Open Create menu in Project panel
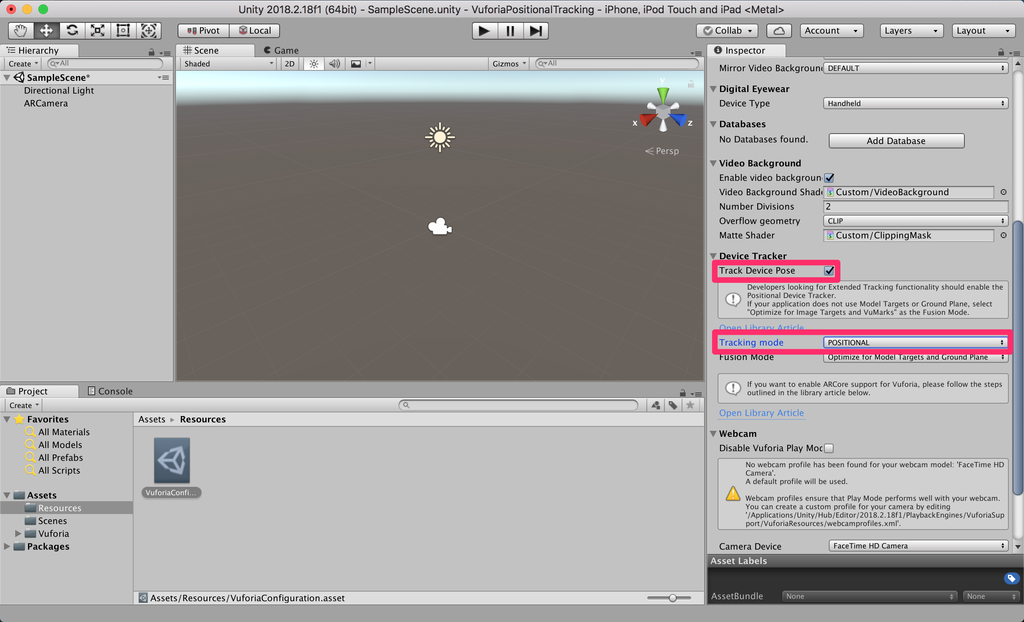The width and height of the screenshot is (1024, 622). coord(24,405)
